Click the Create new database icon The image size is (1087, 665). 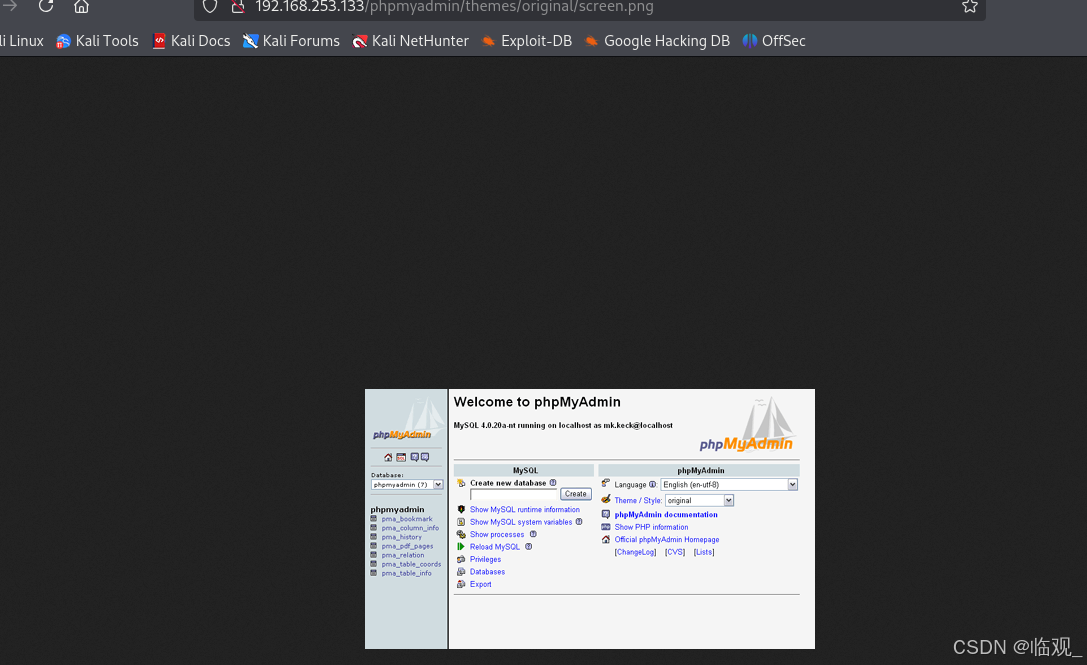coord(461,483)
